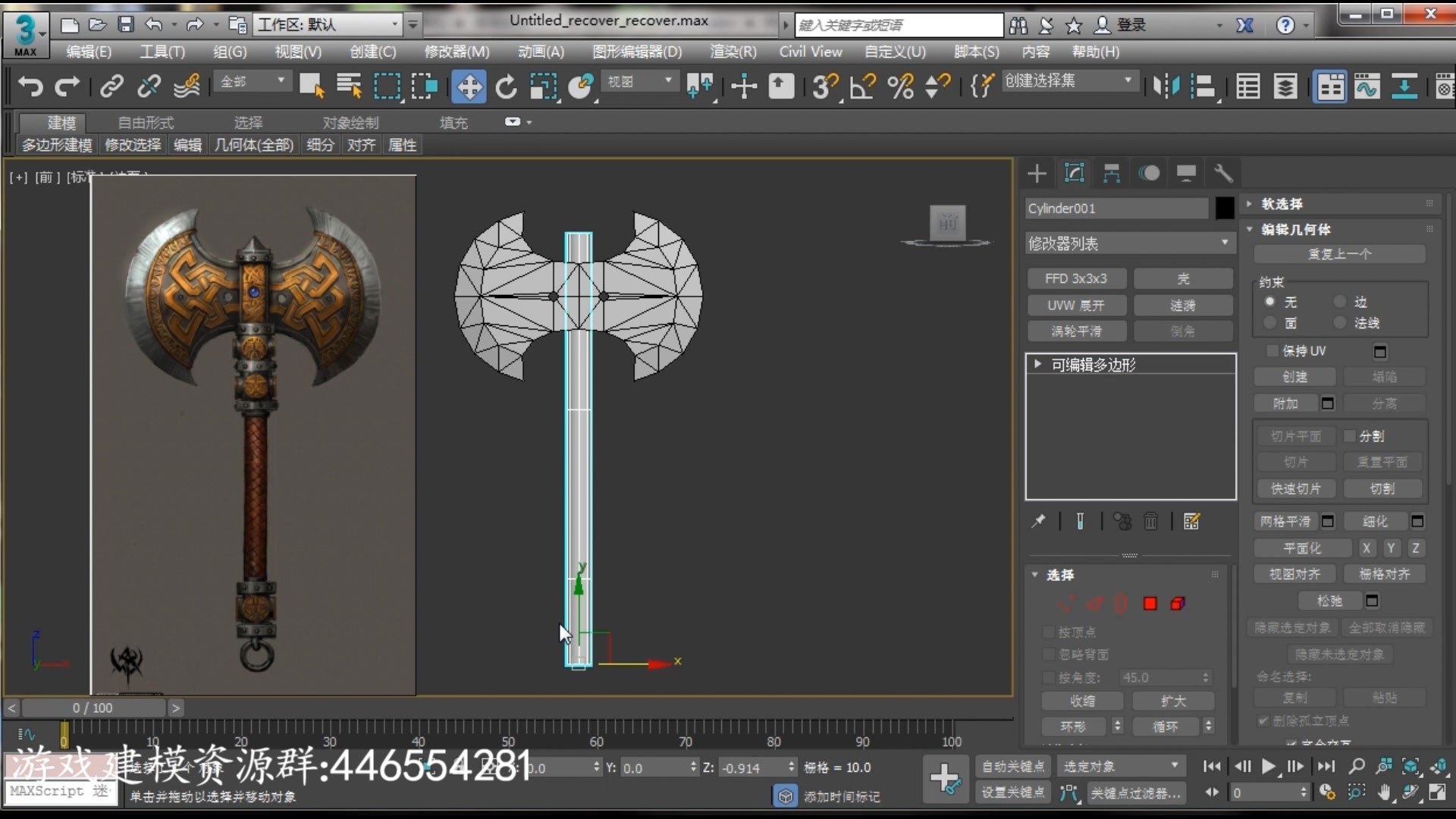Open the Utilities wrench panel tab
Screen dimensions: 1456x819
[x=1223, y=173]
